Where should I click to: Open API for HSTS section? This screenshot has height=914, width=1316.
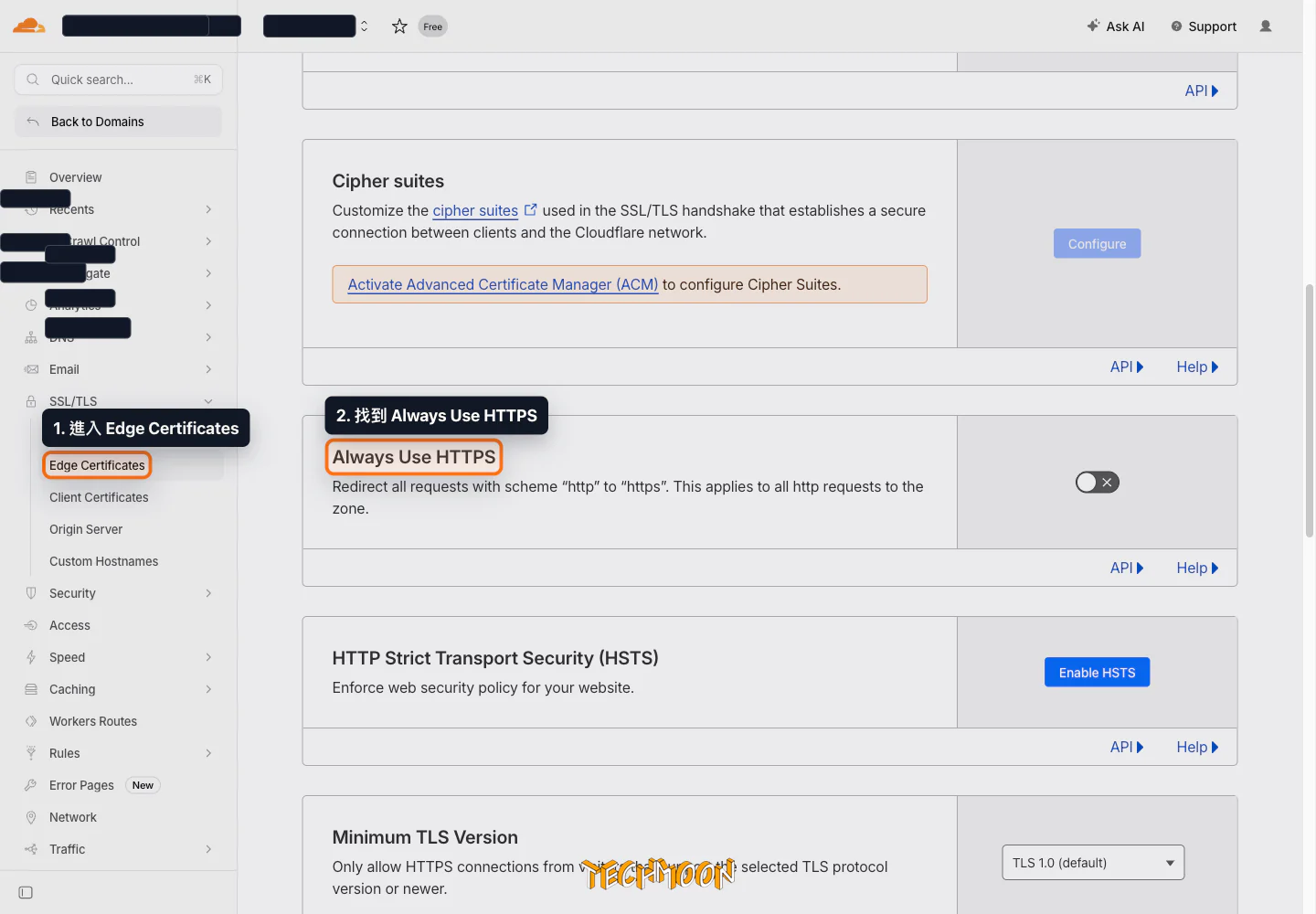[1126, 747]
